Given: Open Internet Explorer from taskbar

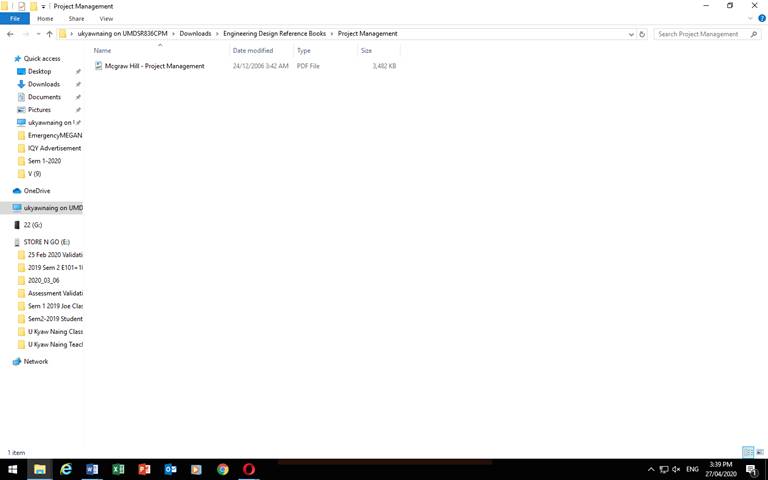Looking at the screenshot, I should point(66,469).
